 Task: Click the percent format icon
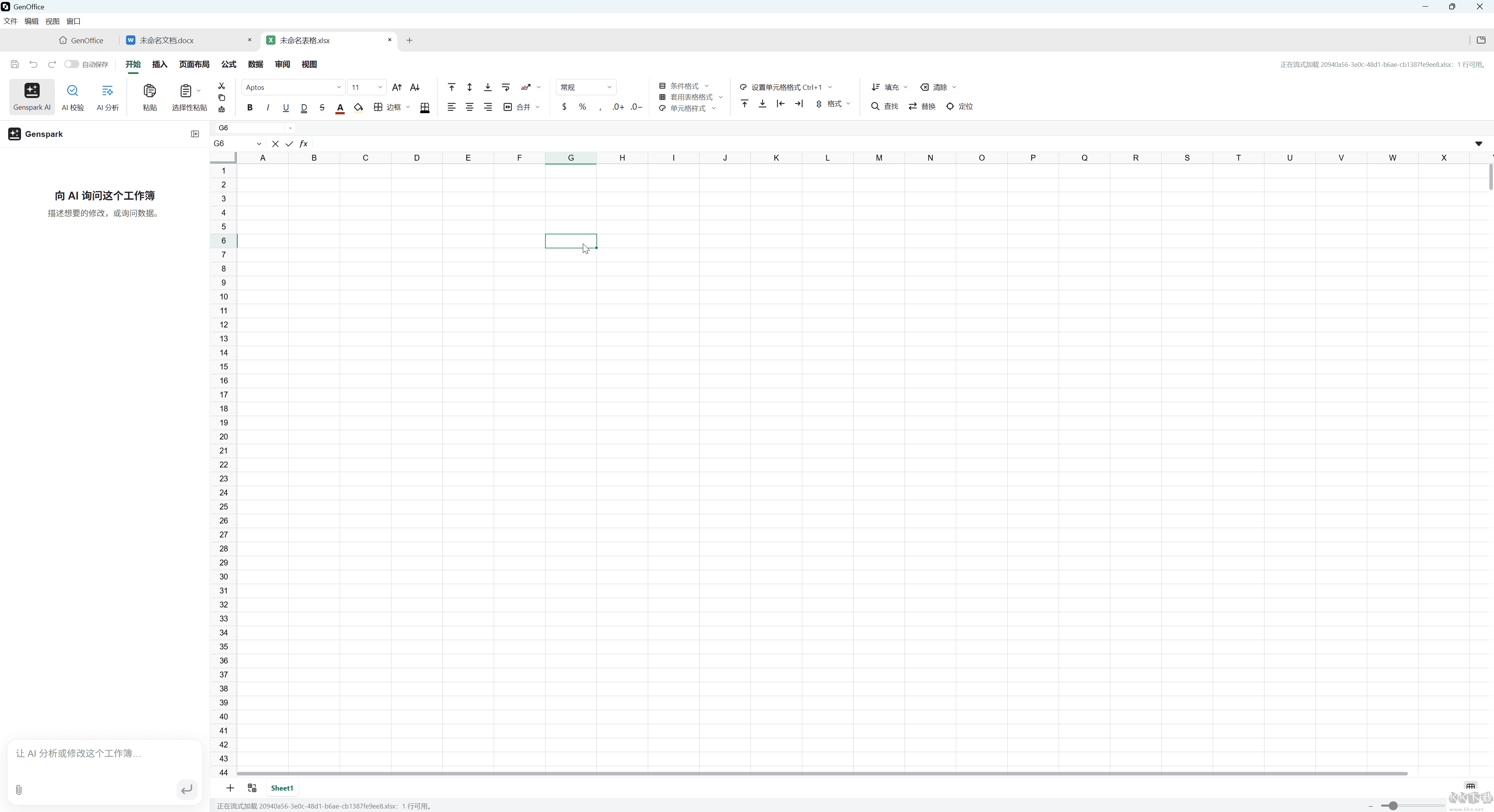582,107
